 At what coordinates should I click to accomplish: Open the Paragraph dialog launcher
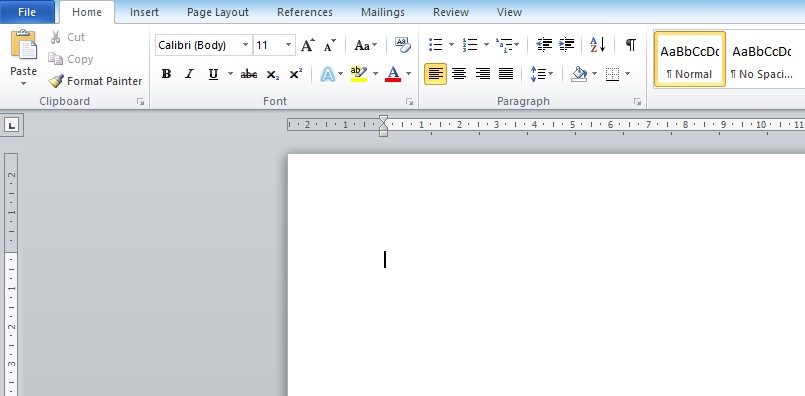[637, 102]
